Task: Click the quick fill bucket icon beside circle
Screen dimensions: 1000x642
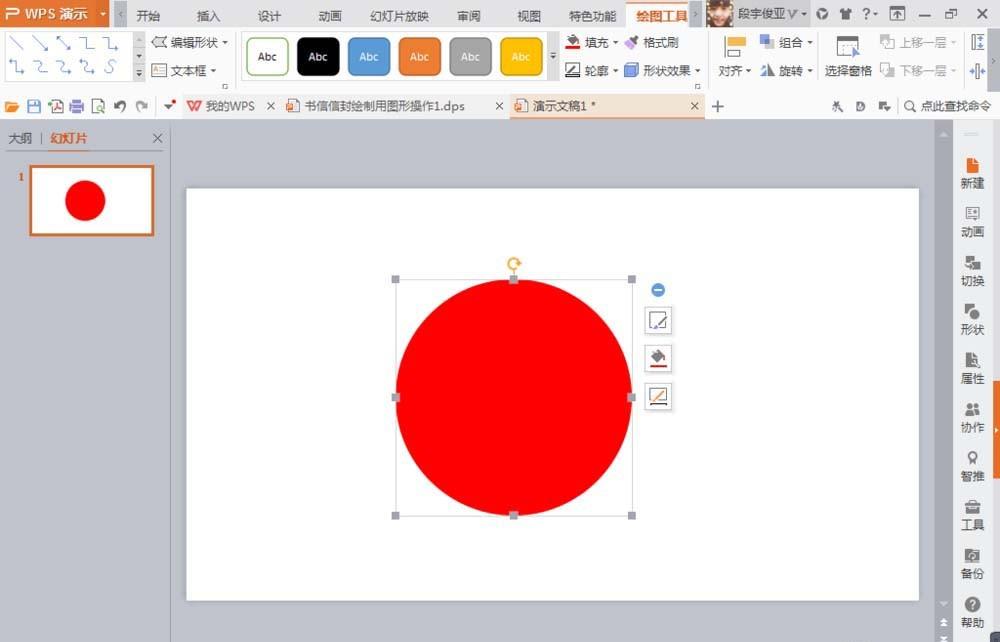Action: coord(658,358)
